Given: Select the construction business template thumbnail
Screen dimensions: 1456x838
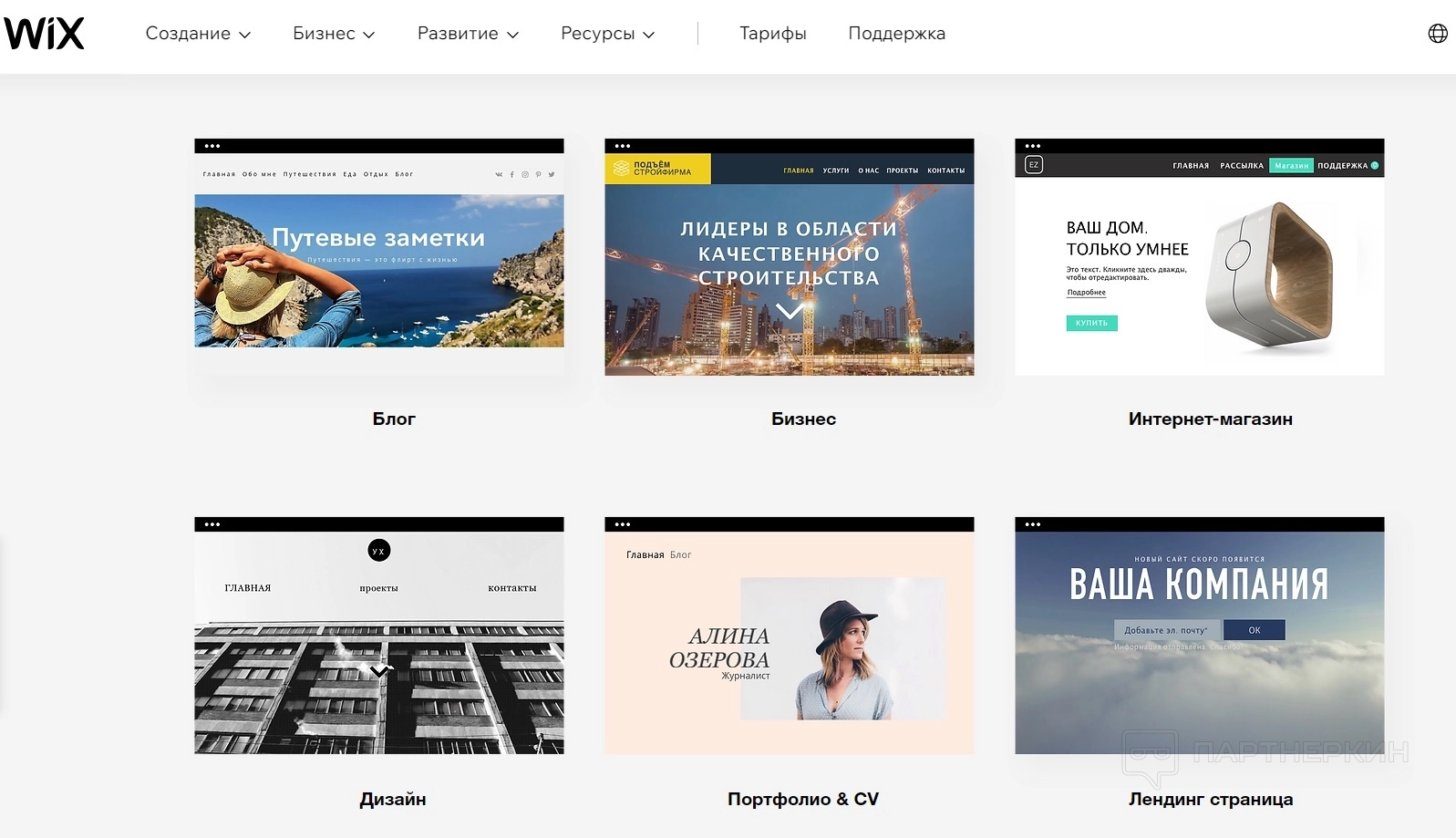Looking at the screenshot, I should coord(790,257).
